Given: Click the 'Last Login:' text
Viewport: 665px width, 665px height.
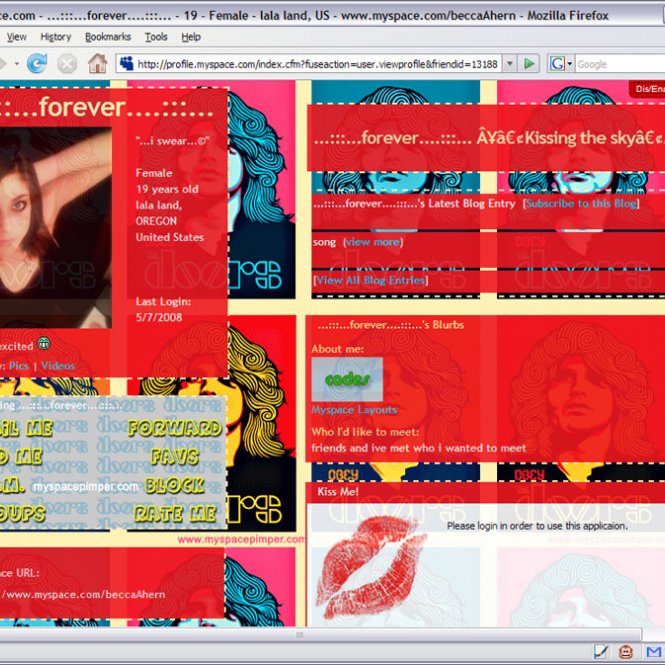Looking at the screenshot, I should tap(163, 302).
